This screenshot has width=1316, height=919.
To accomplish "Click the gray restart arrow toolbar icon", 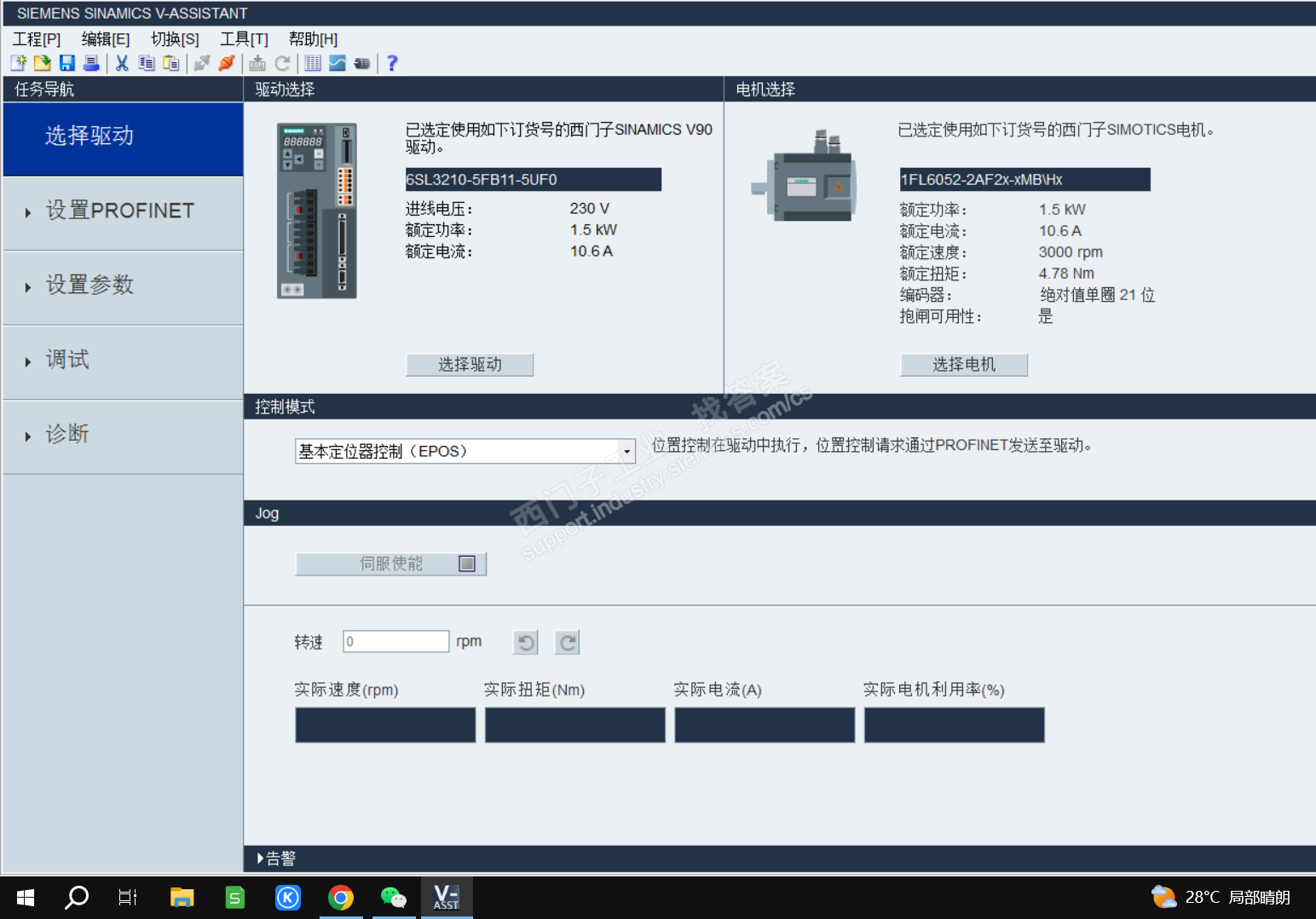I will point(282,63).
